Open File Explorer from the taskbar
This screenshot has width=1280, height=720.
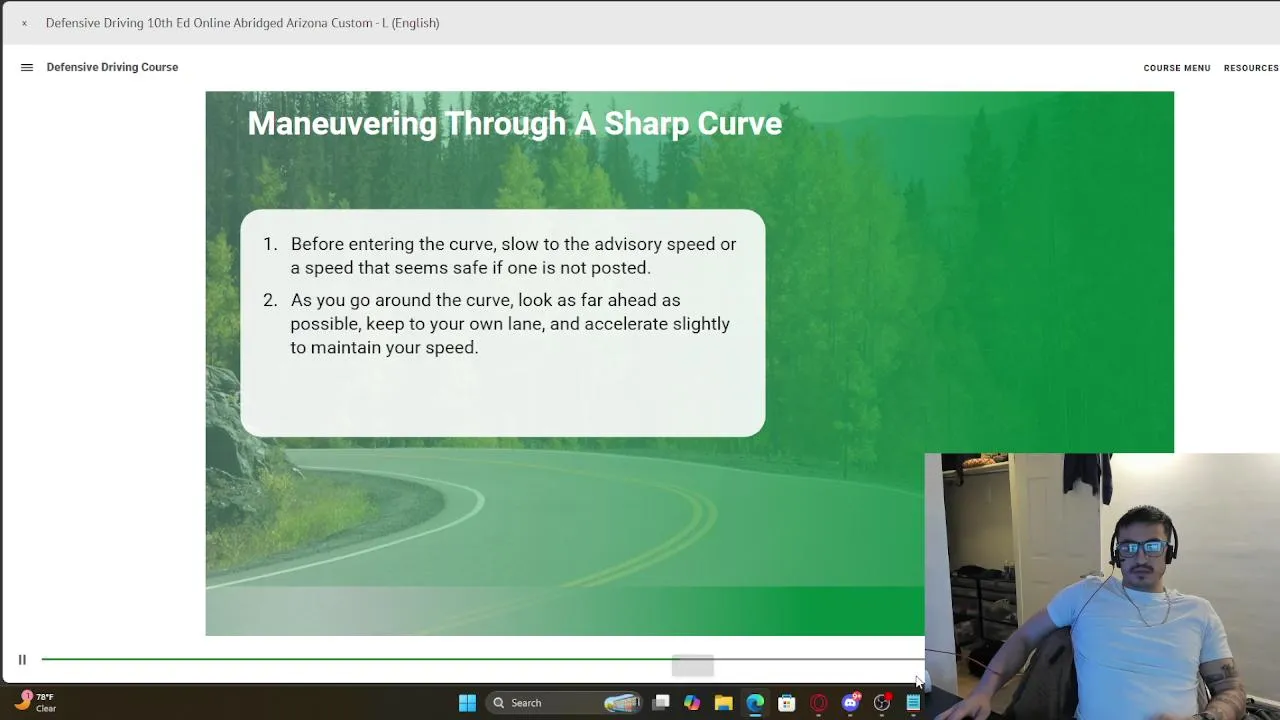point(723,703)
